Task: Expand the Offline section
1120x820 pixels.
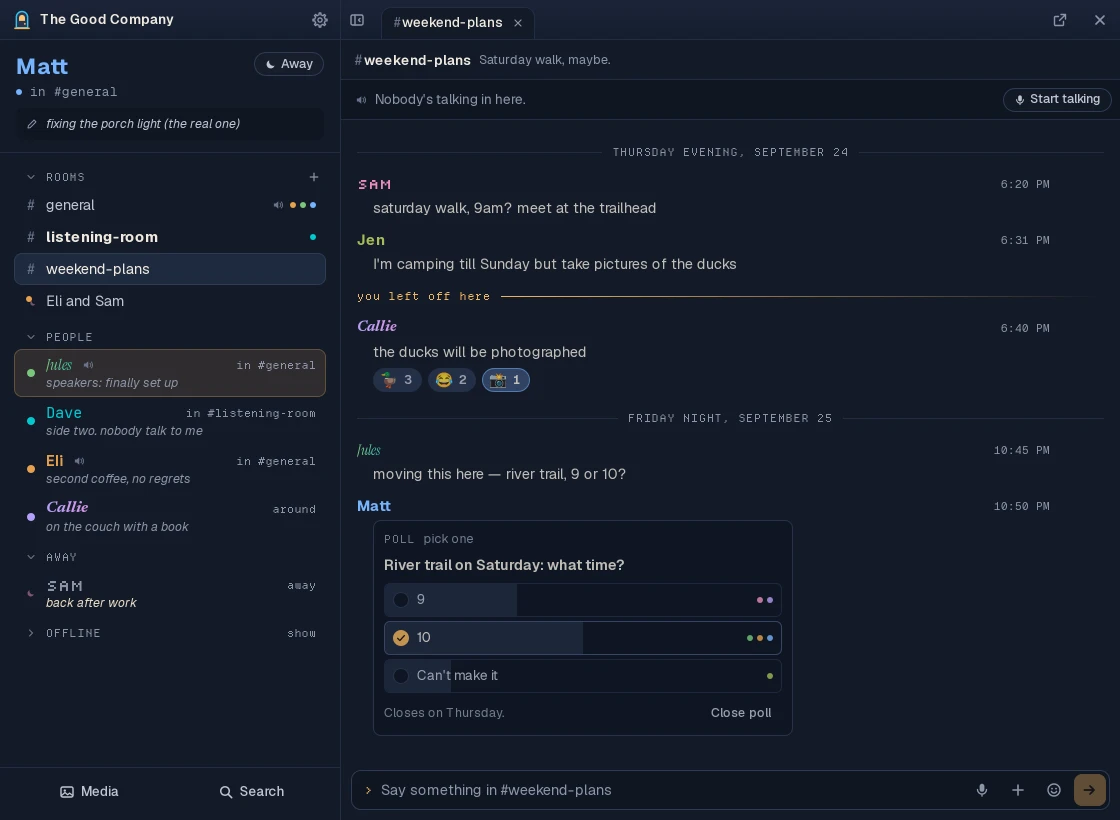Action: pyautogui.click(x=31, y=634)
